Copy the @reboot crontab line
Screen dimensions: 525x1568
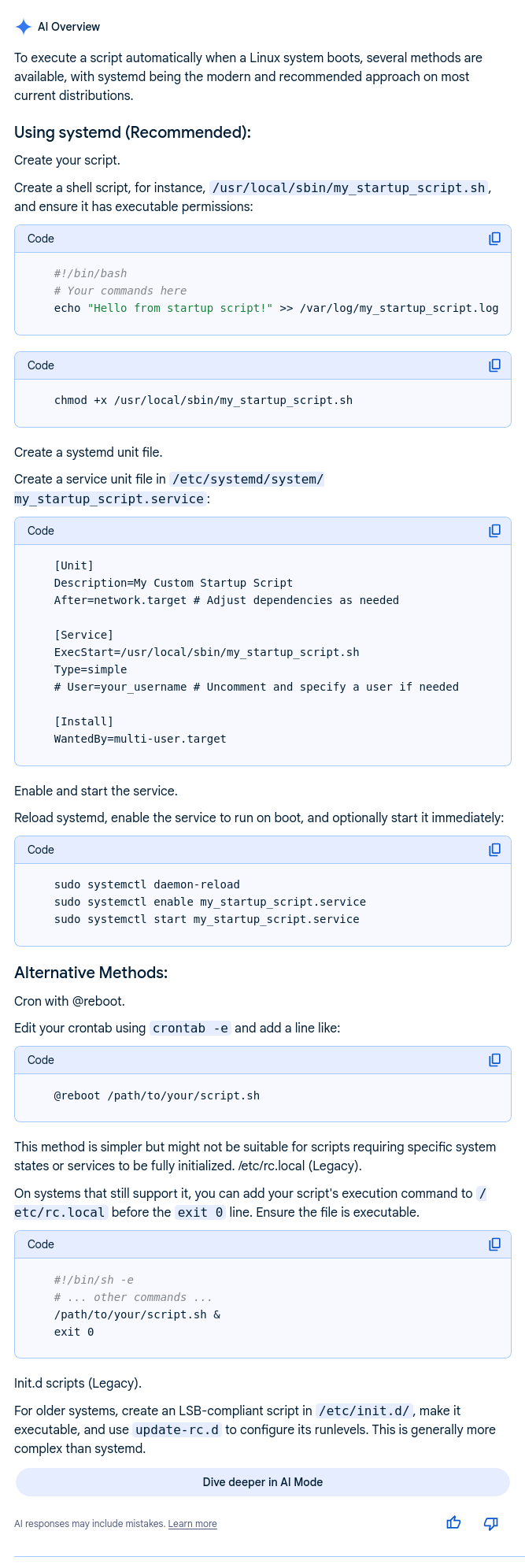[494, 1060]
